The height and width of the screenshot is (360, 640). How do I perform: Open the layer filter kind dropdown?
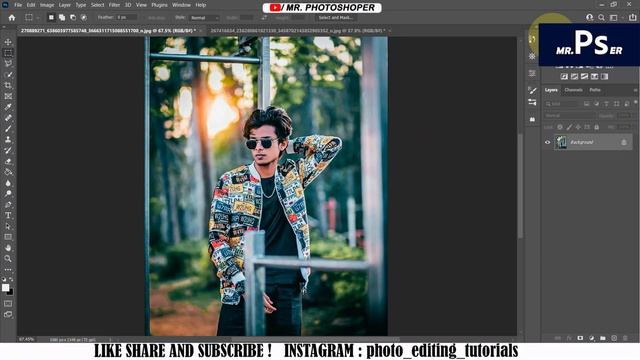562,104
